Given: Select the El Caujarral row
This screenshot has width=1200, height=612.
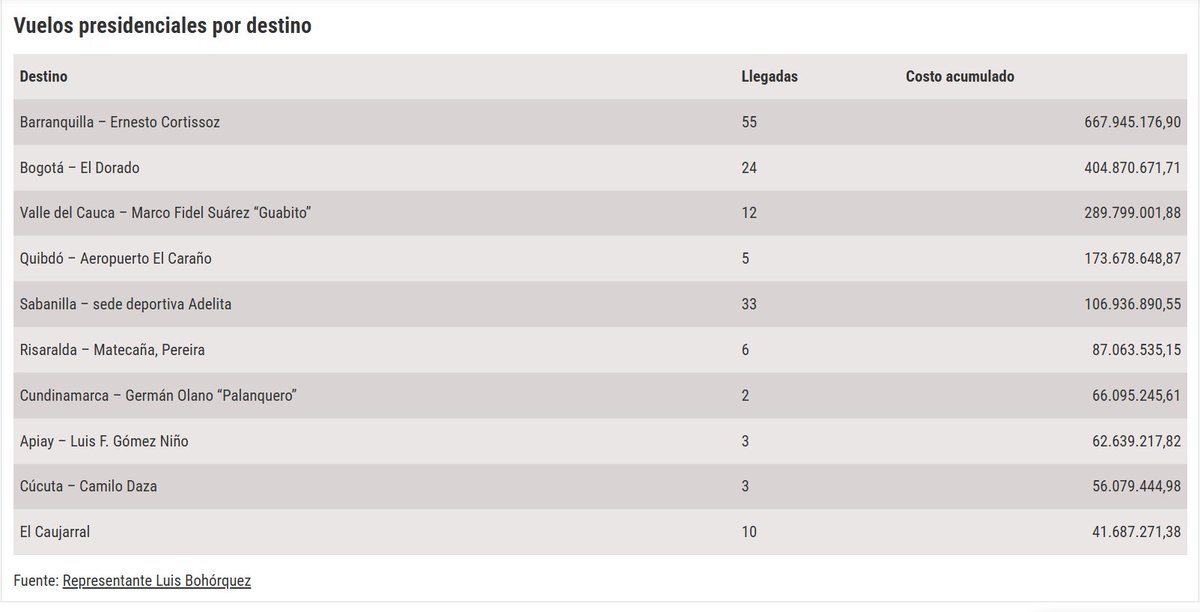Looking at the screenshot, I should click(x=600, y=532).
